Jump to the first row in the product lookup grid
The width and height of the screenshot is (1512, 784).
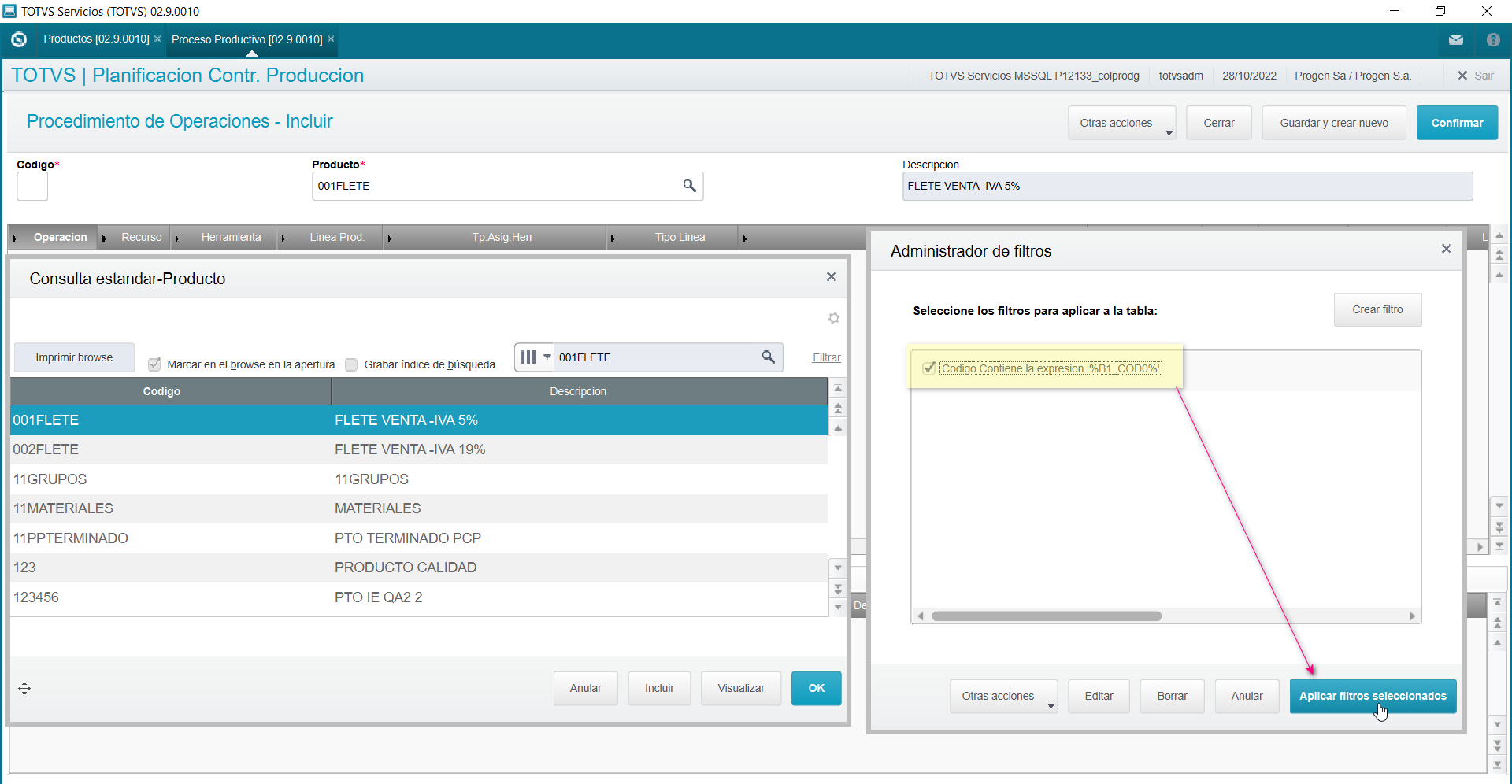click(838, 389)
